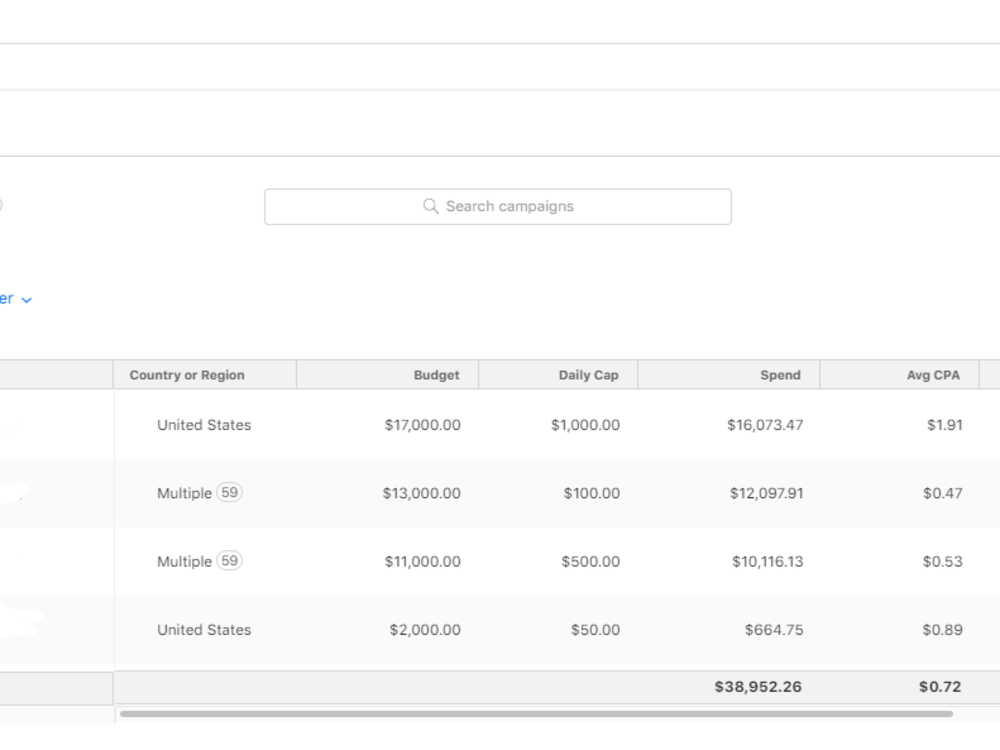Screen dimensions: 1000x750
Task: Click the $664.75 spend value
Action: [x=774, y=629]
